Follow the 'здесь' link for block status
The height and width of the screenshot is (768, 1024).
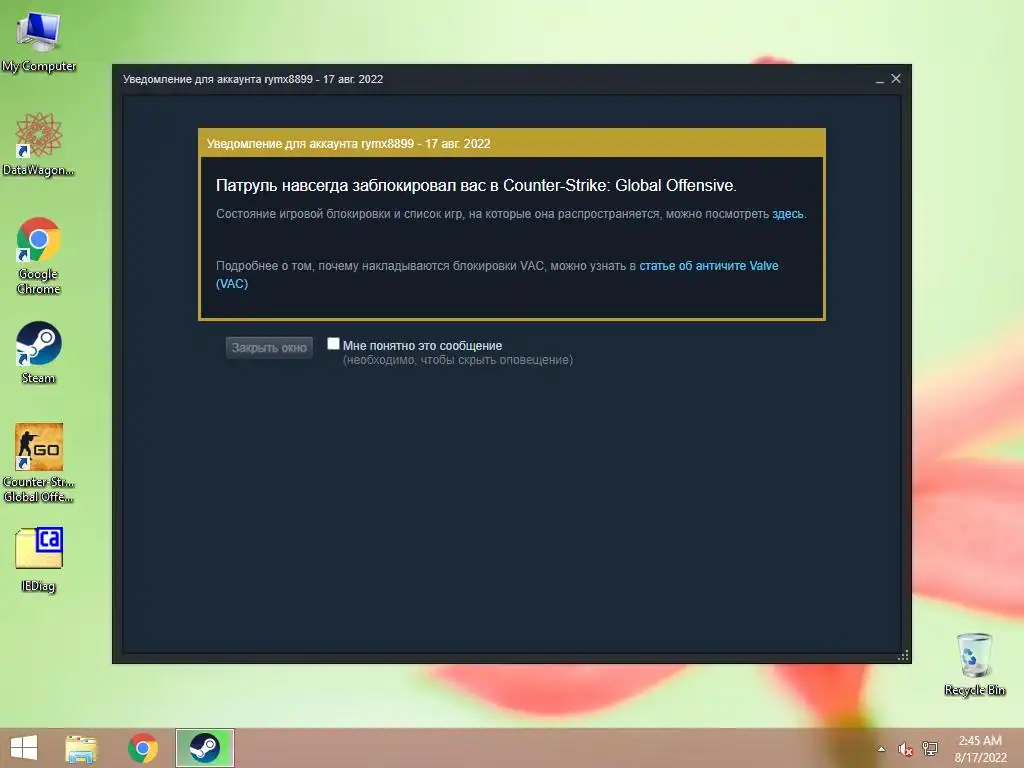788,214
